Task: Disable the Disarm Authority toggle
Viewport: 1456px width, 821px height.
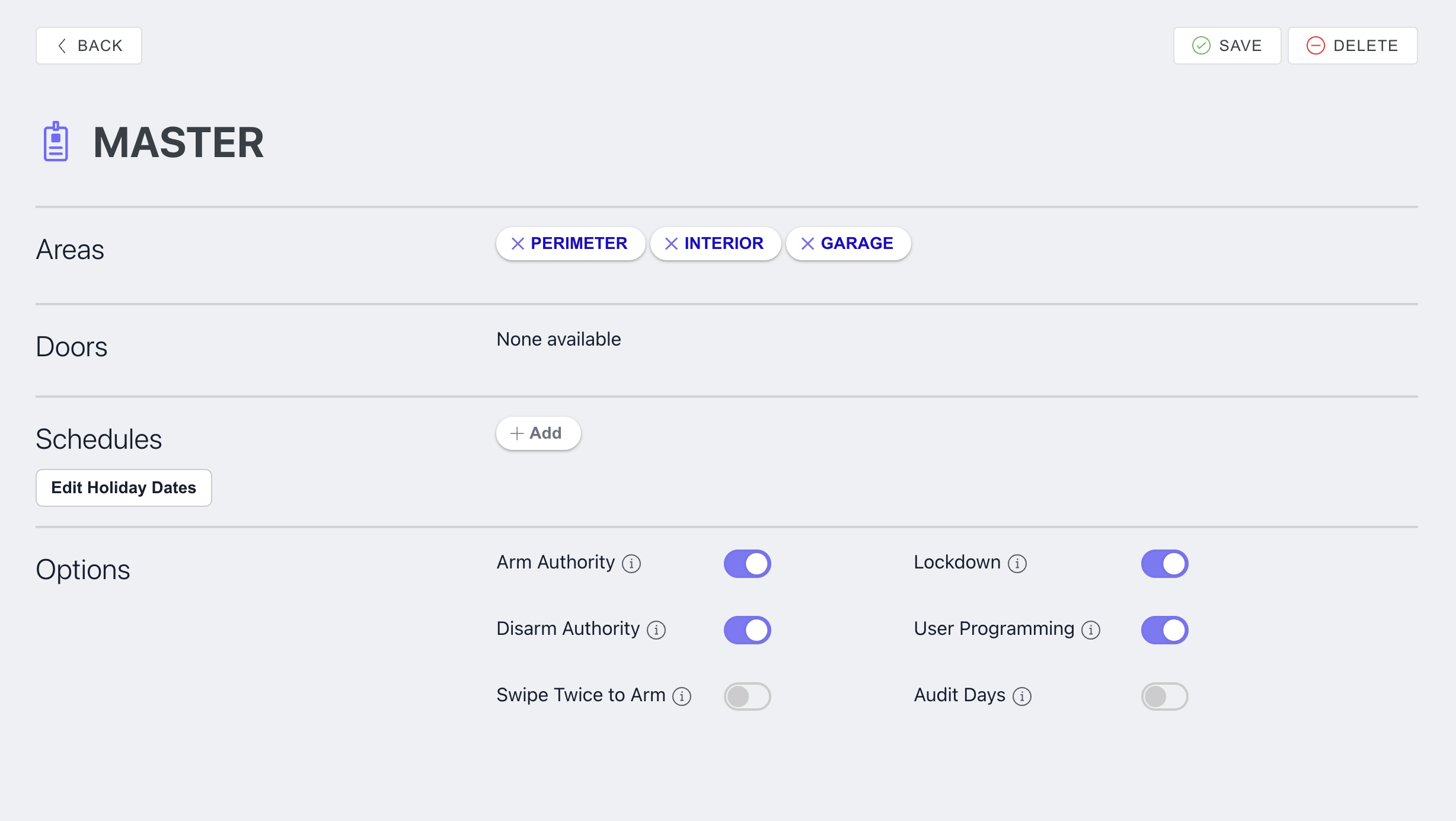Action: point(747,630)
